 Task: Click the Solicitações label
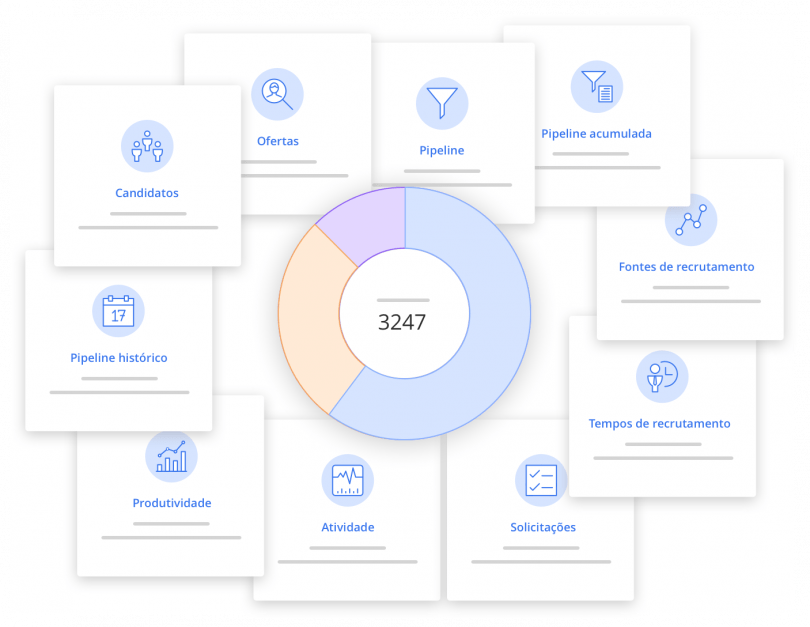[541, 527]
